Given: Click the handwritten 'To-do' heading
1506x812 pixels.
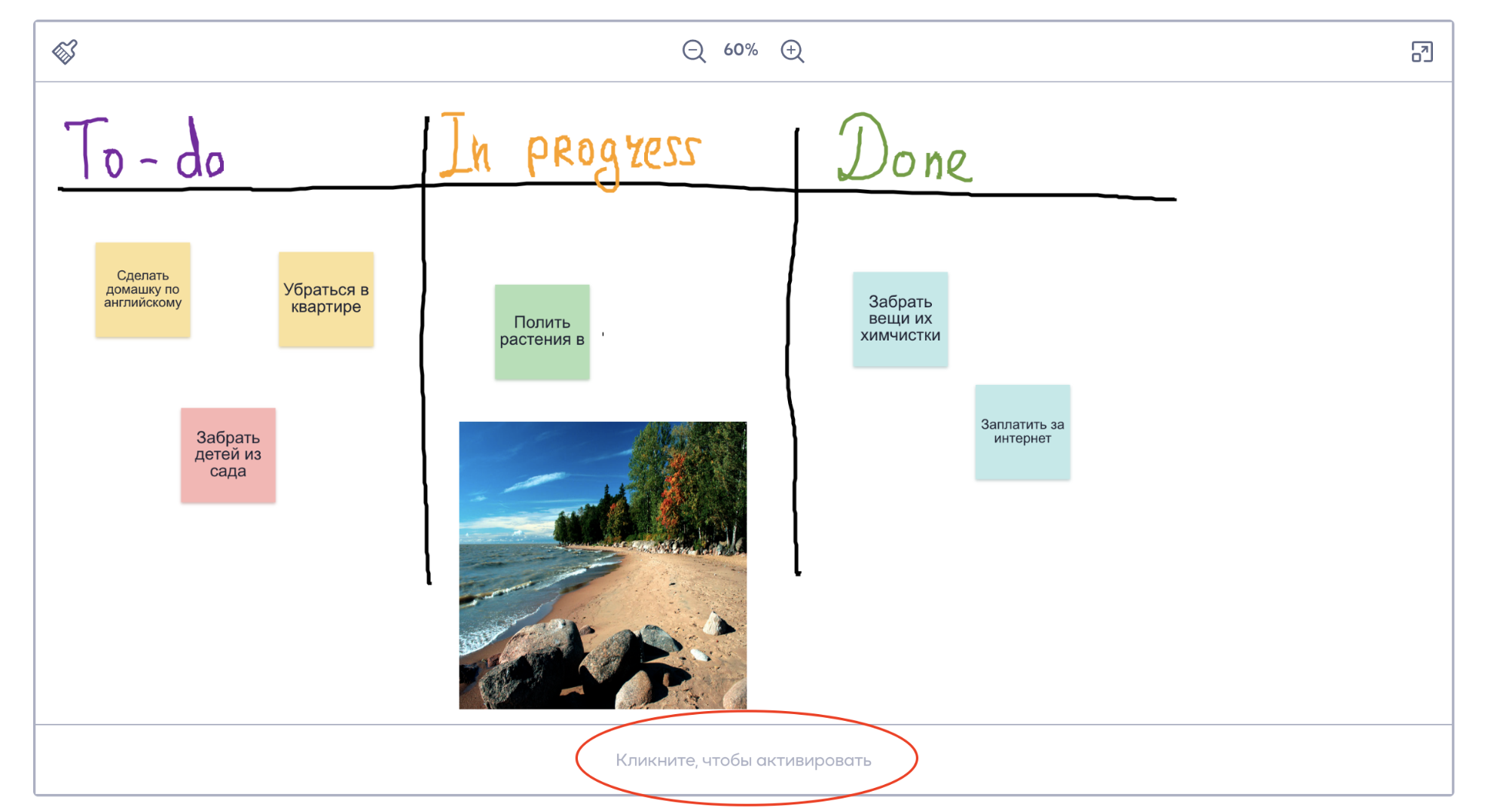Looking at the screenshot, I should tap(145, 148).
